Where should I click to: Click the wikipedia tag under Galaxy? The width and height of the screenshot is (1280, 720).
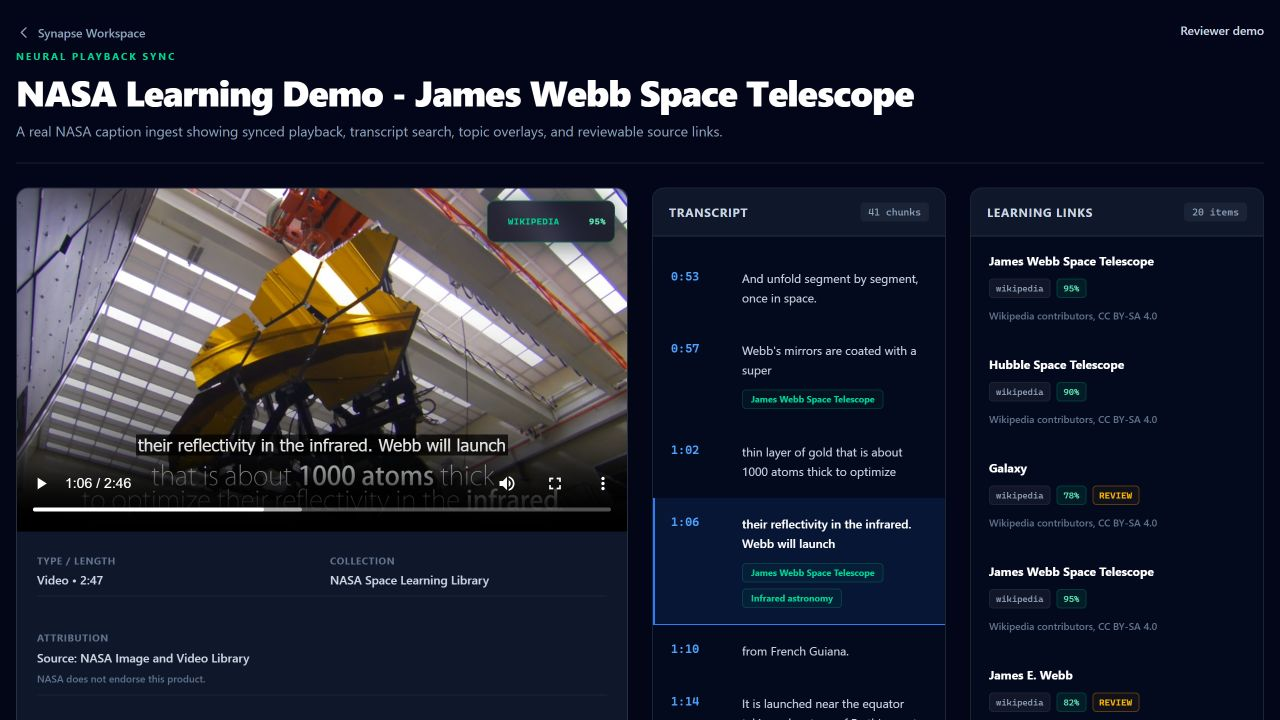(1020, 495)
